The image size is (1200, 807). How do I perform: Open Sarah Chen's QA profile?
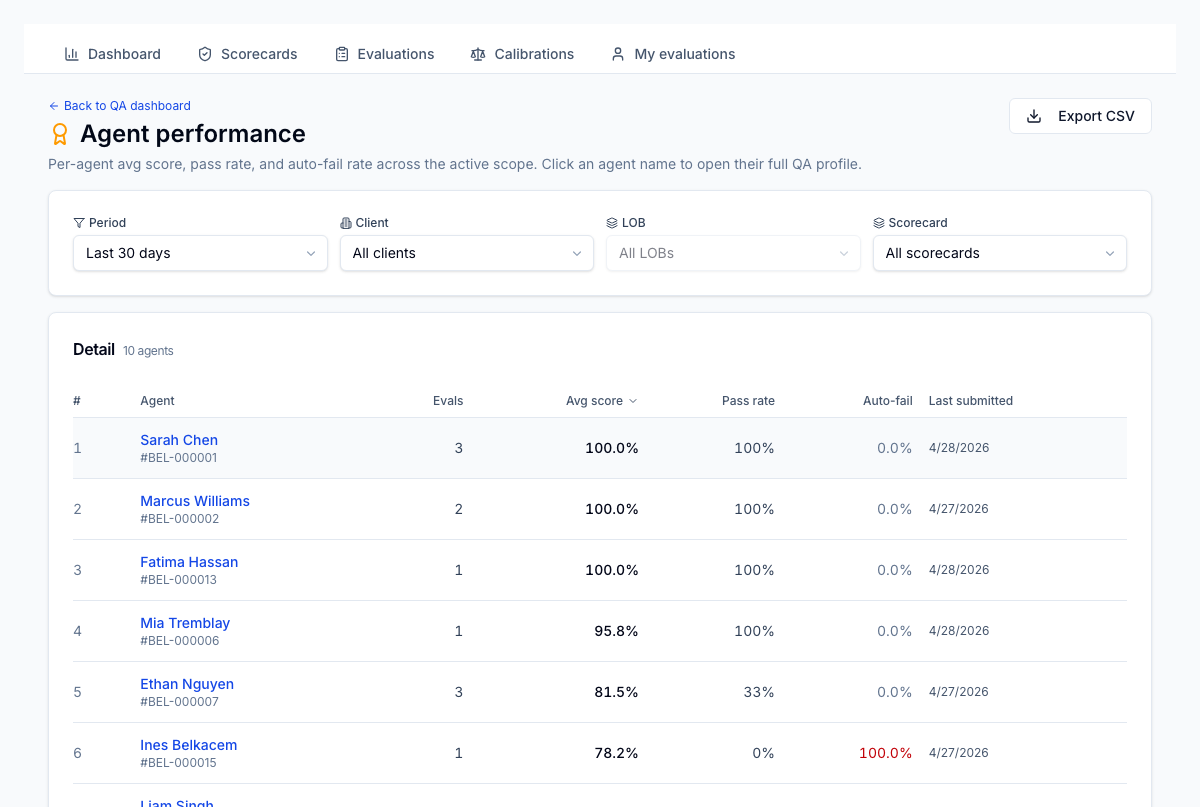click(x=179, y=440)
